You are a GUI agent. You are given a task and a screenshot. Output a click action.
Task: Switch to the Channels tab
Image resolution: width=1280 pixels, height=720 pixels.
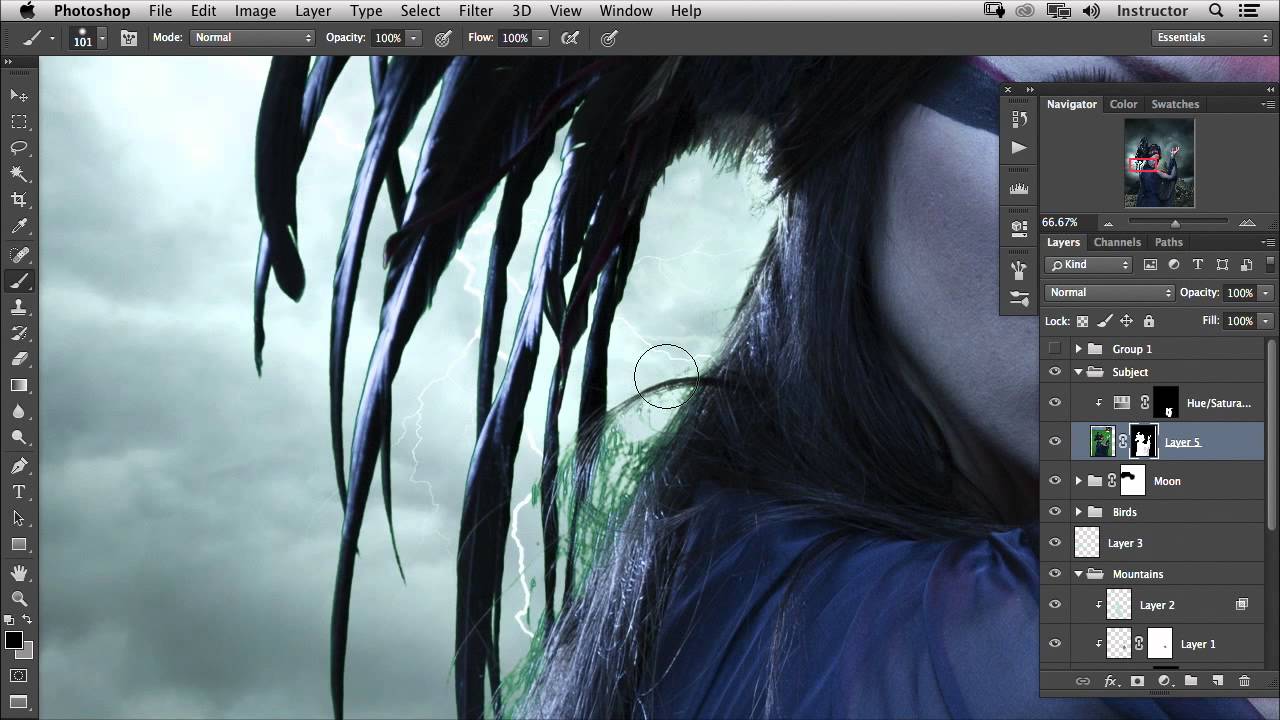pyautogui.click(x=1117, y=242)
